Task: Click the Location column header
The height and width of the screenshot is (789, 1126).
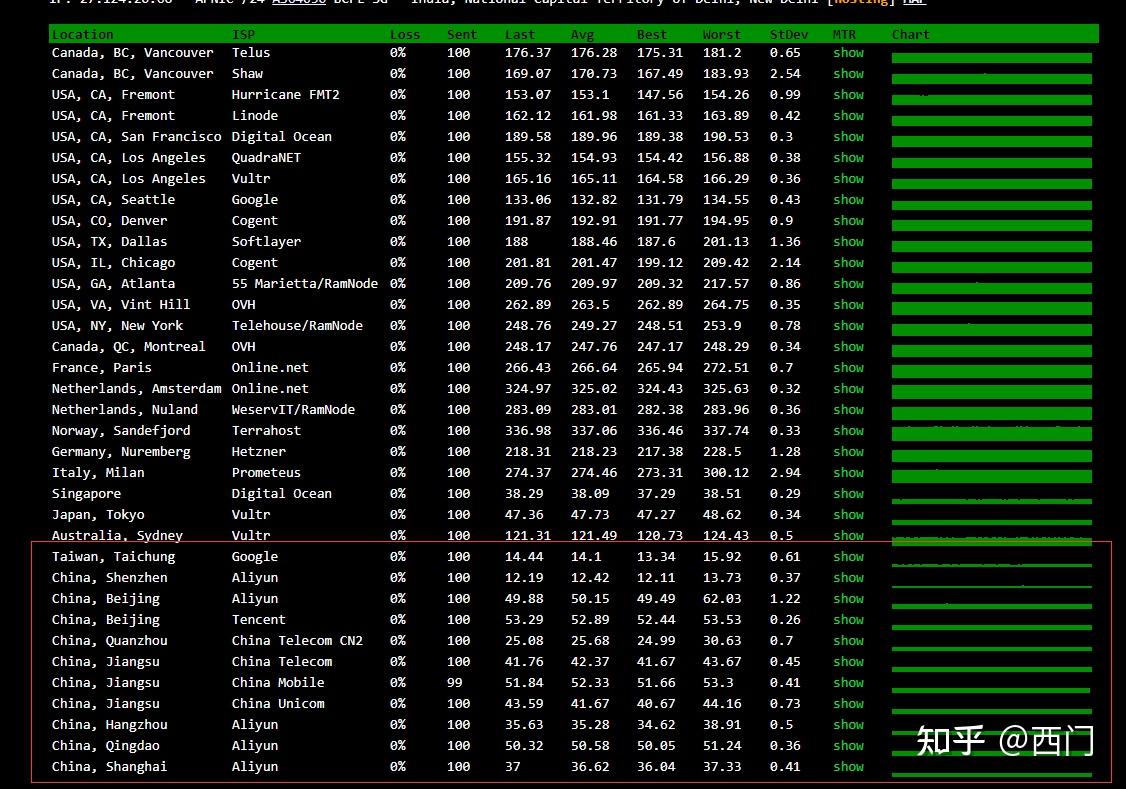Action: click(x=83, y=34)
